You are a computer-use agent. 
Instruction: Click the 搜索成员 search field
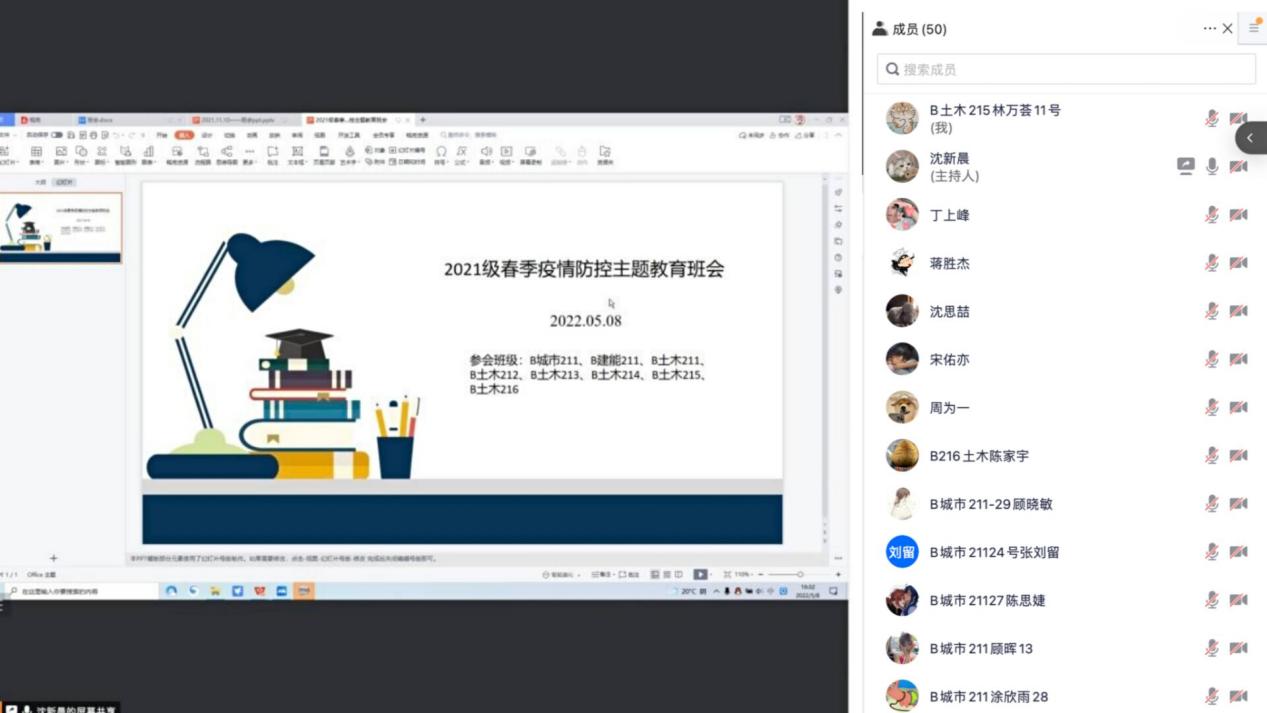[1066, 69]
